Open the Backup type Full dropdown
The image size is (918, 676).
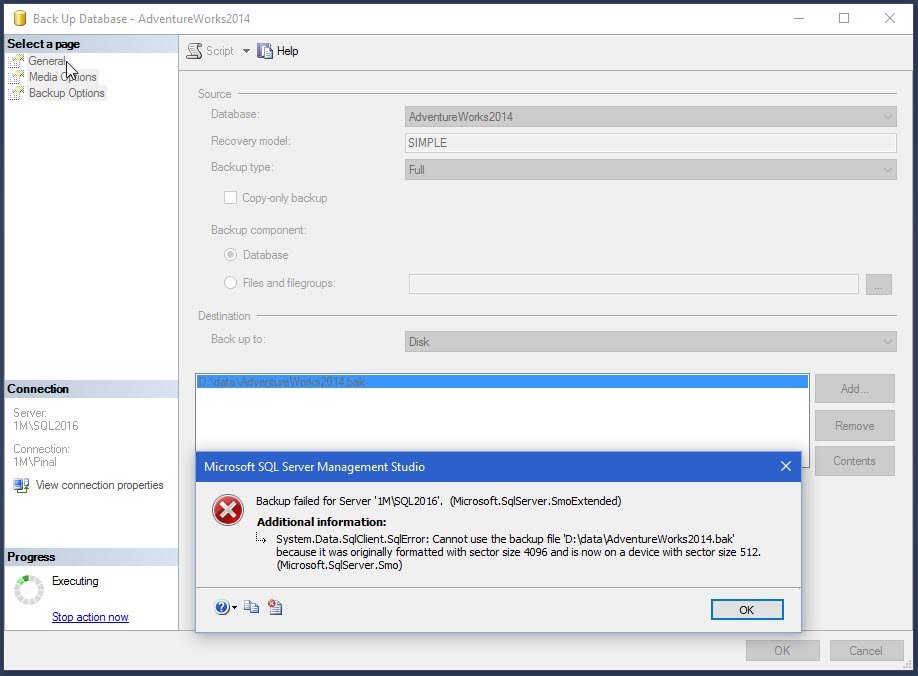650,170
